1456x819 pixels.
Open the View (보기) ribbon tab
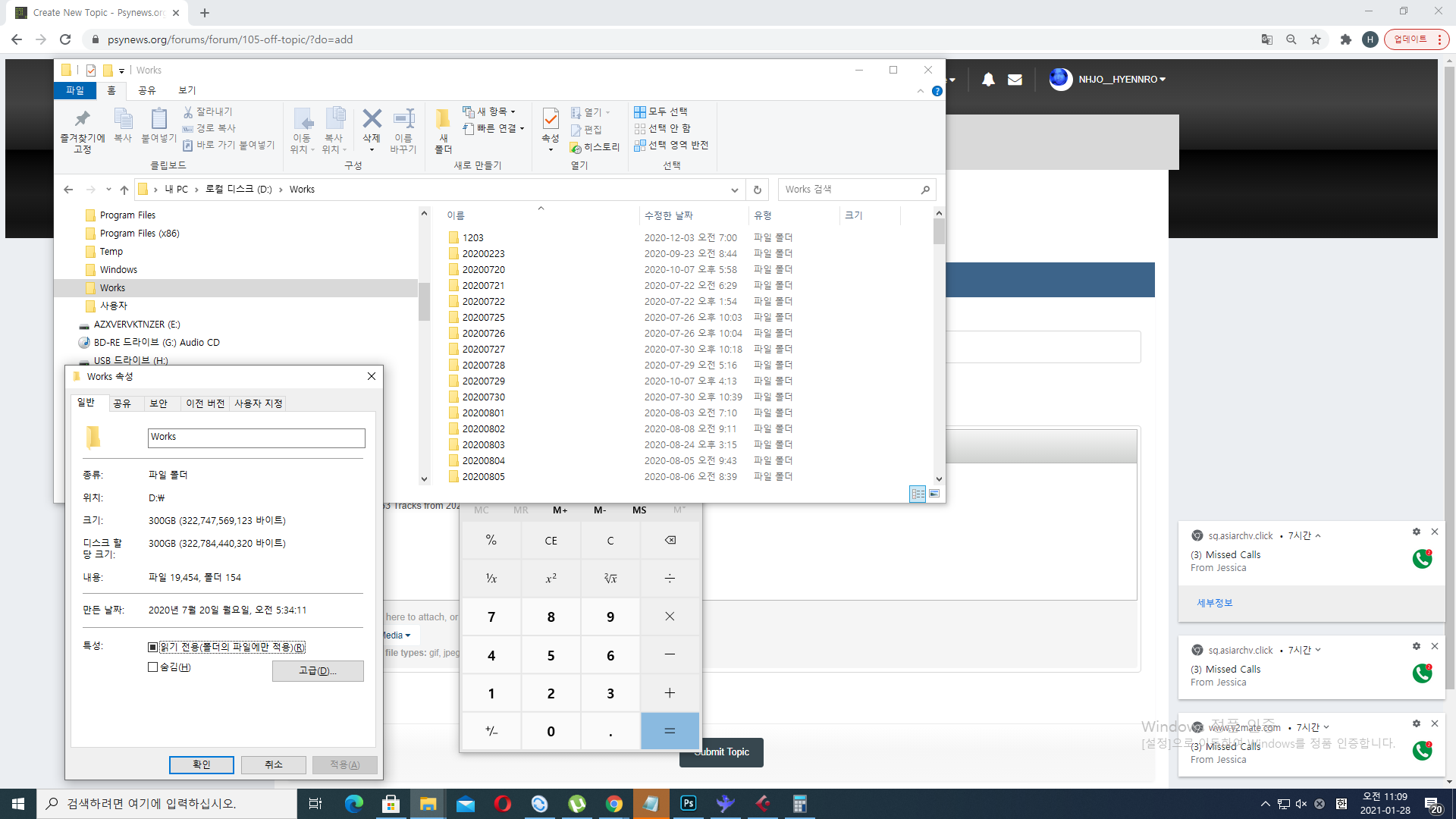point(187,90)
